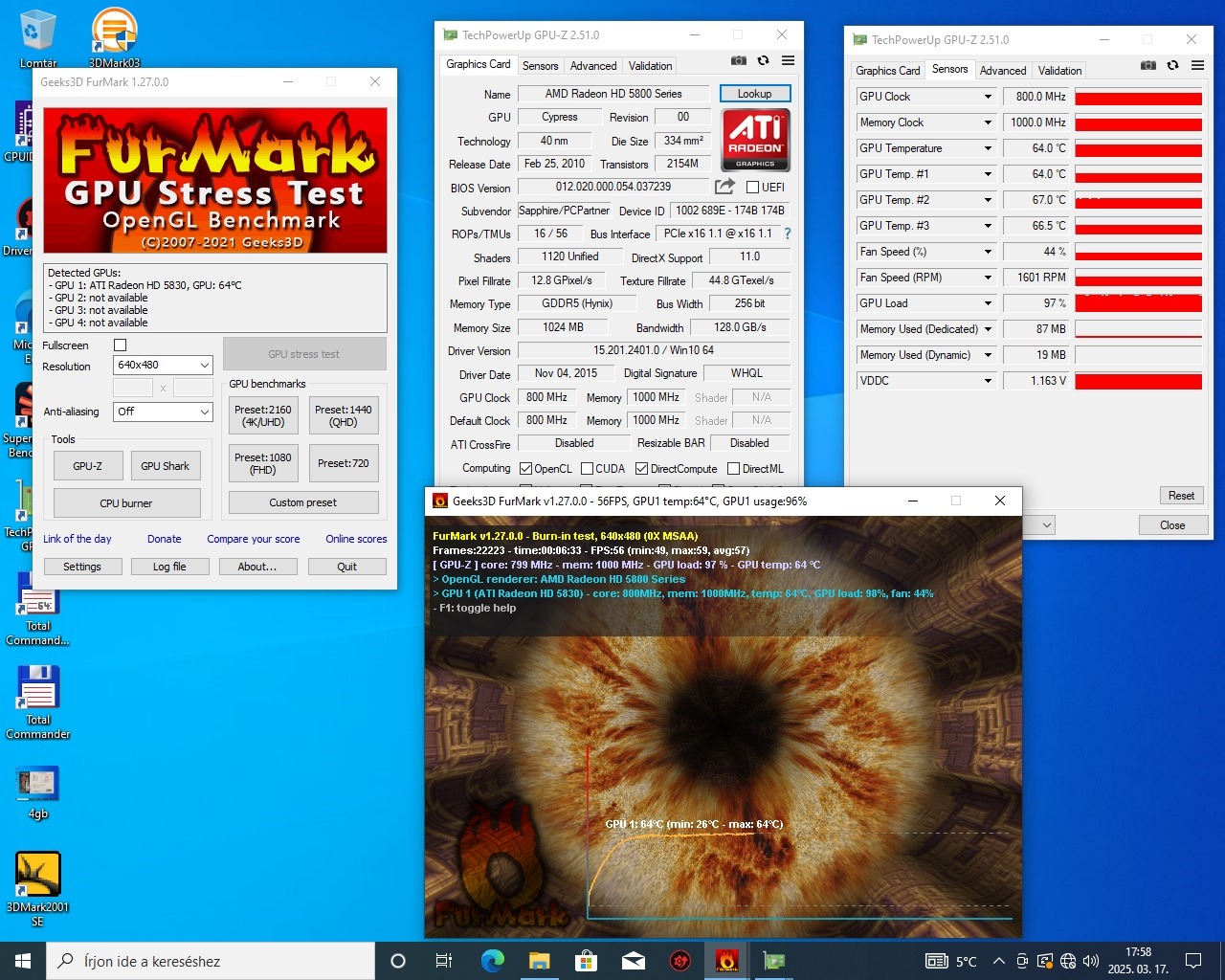The width and height of the screenshot is (1225, 980).
Task: Toggle the DirectML checkbox
Action: click(x=733, y=469)
